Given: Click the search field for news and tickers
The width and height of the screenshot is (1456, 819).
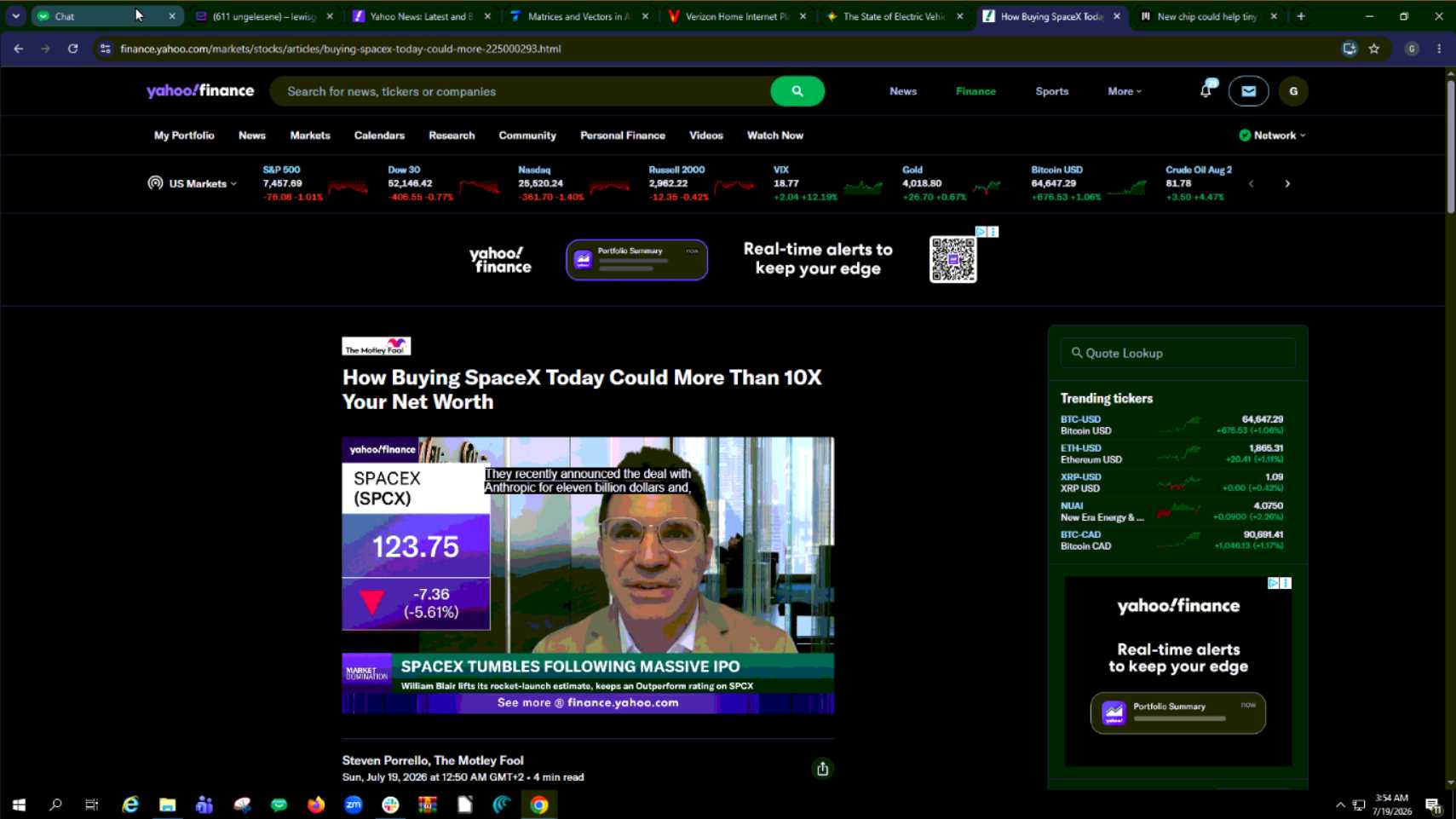Looking at the screenshot, I should coord(520,91).
